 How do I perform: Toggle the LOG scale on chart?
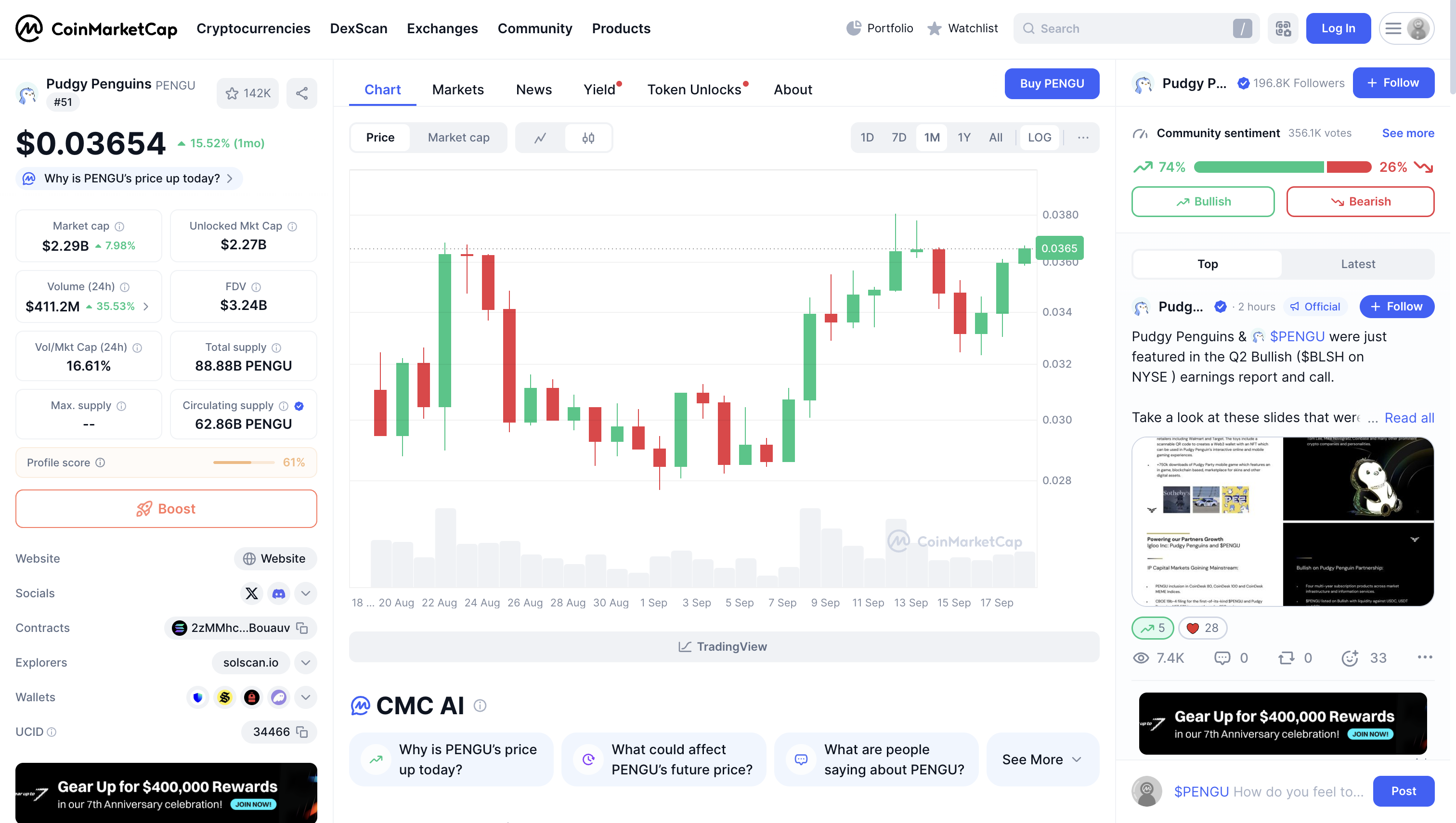(x=1039, y=137)
